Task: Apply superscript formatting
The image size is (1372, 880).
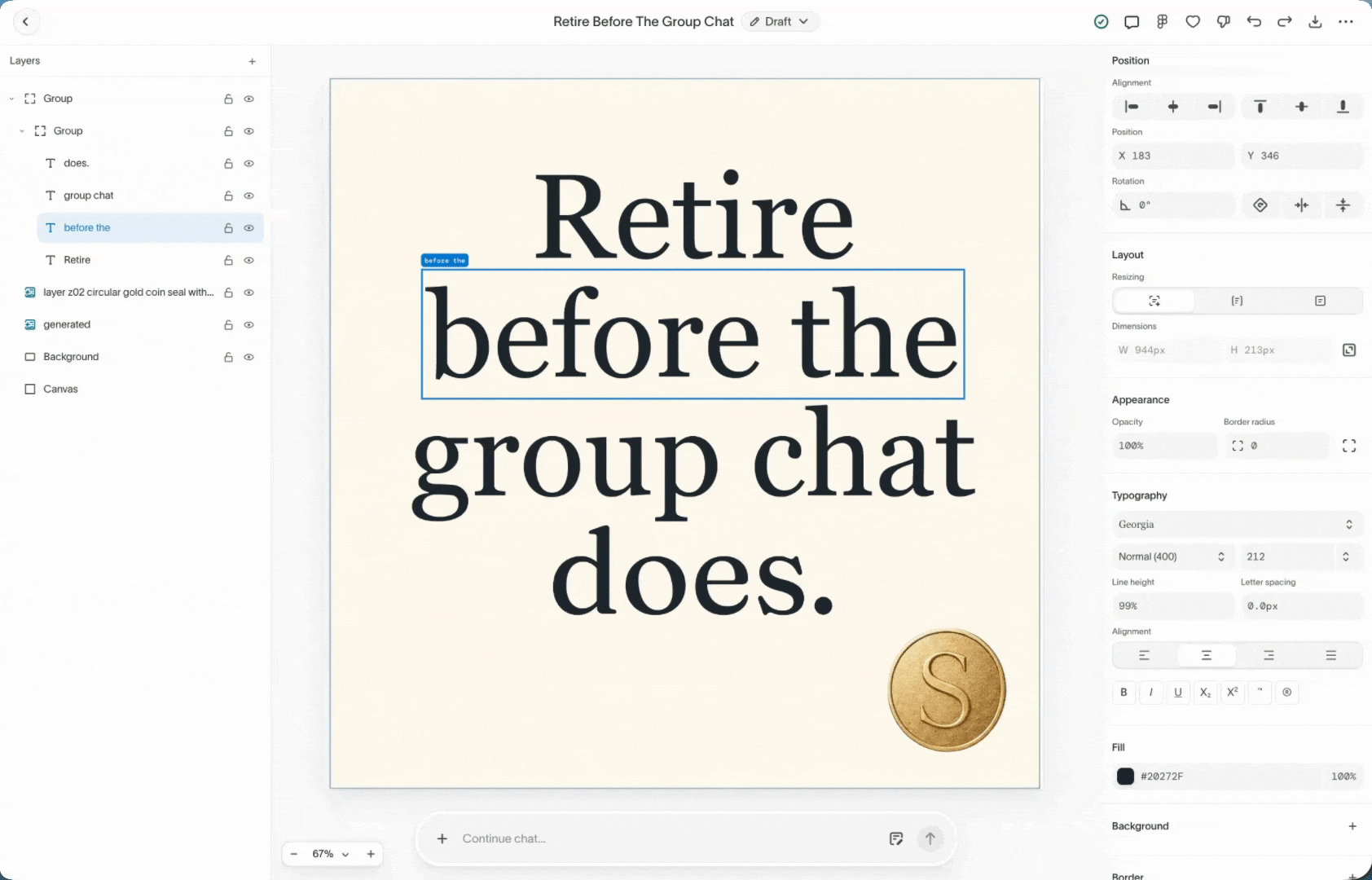Action: click(1233, 693)
